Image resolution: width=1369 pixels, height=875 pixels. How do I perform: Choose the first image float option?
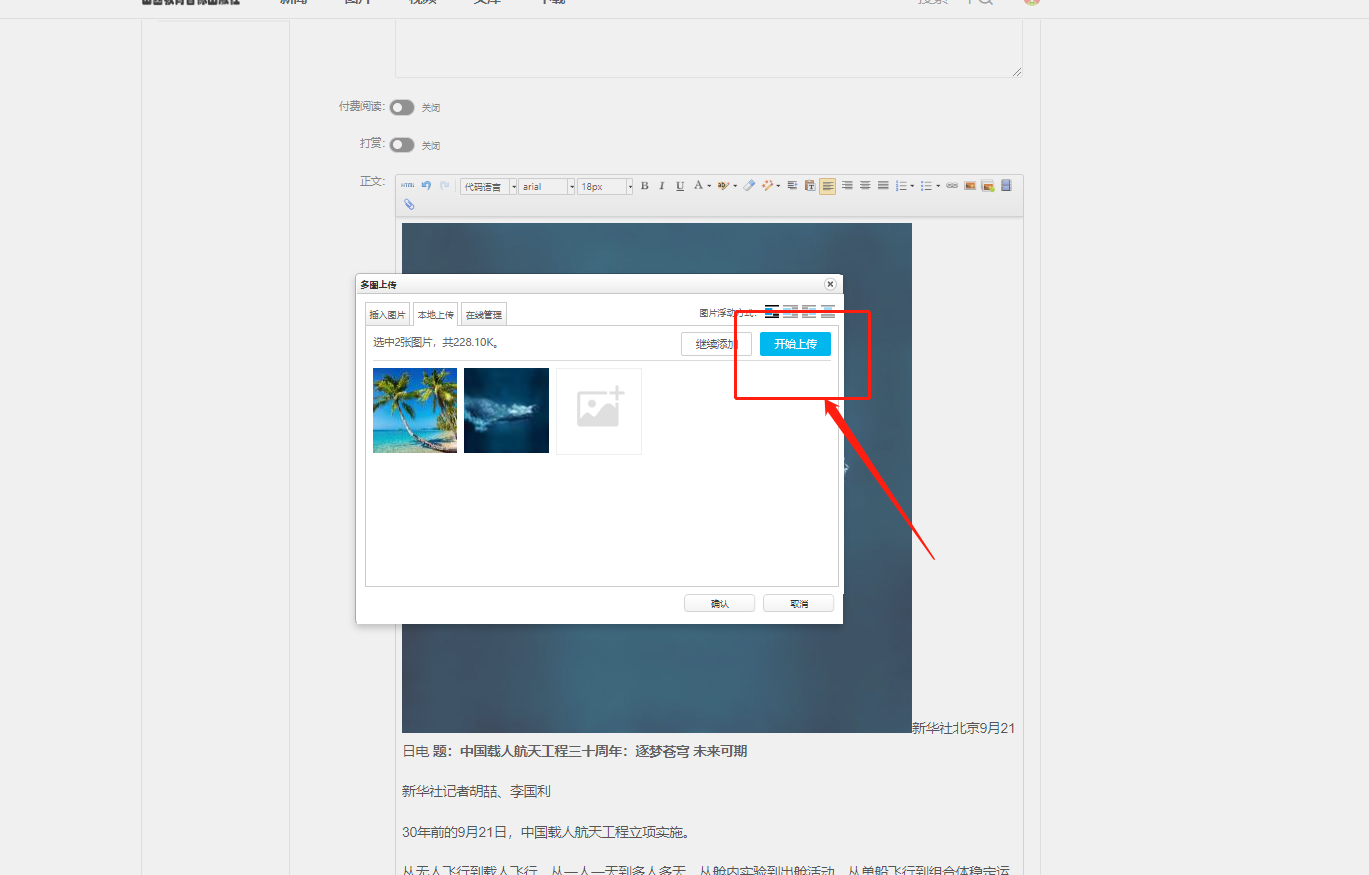771,312
